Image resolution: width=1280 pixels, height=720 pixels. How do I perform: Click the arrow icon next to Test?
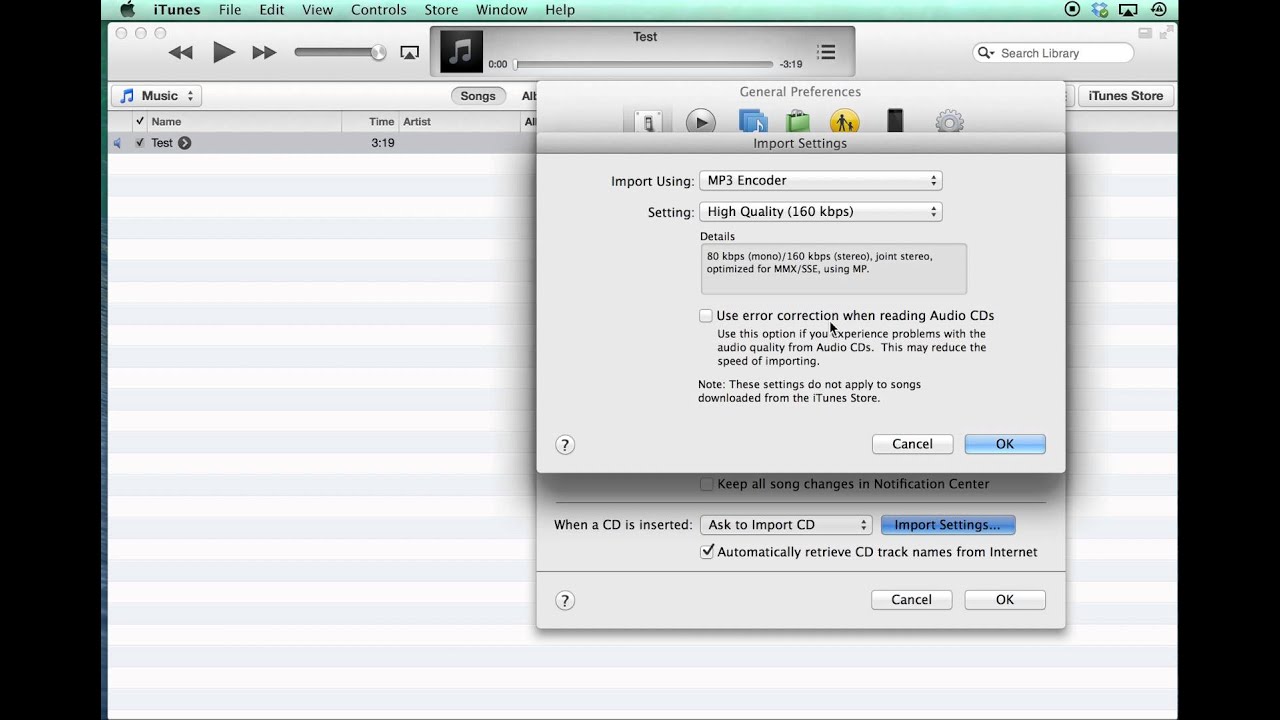point(184,143)
